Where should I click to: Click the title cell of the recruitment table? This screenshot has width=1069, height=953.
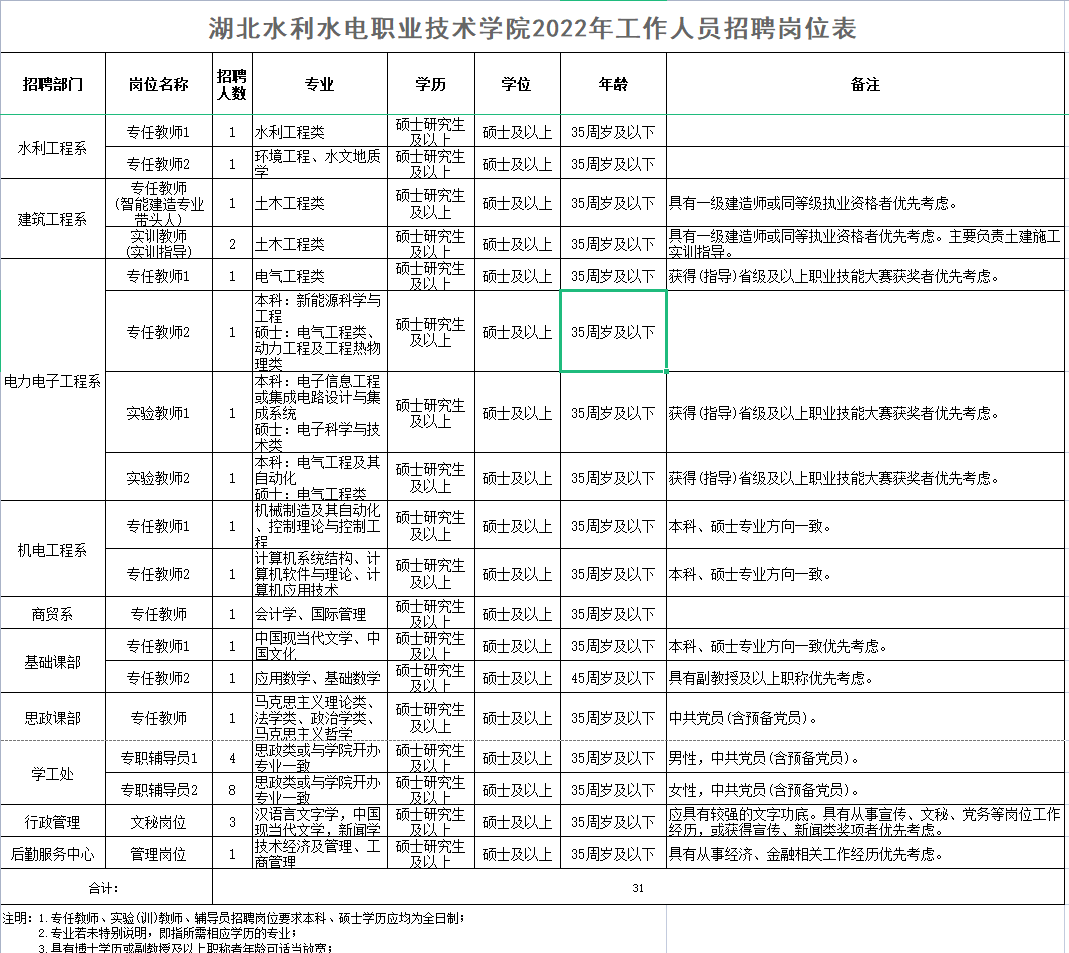pyautogui.click(x=533, y=27)
